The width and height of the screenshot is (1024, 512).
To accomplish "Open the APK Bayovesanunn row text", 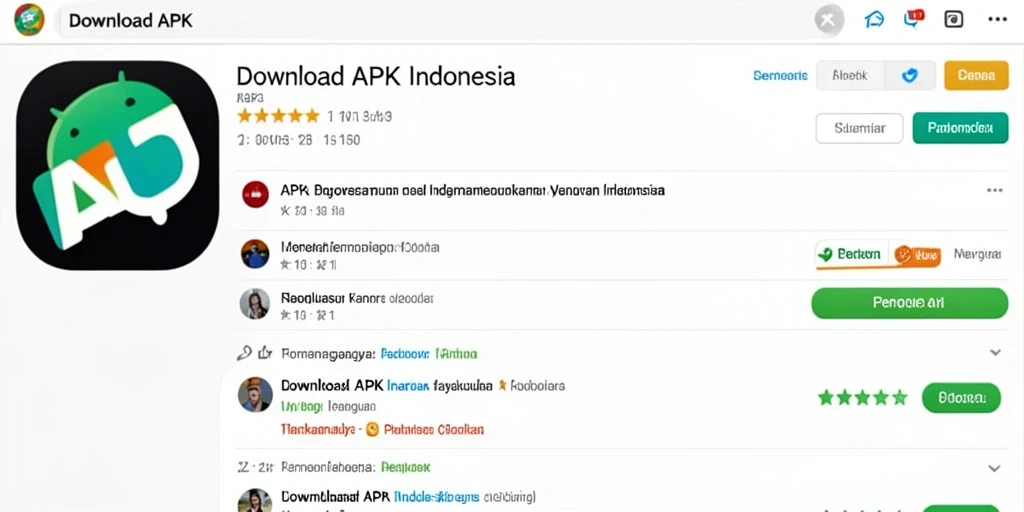I will click(x=473, y=191).
